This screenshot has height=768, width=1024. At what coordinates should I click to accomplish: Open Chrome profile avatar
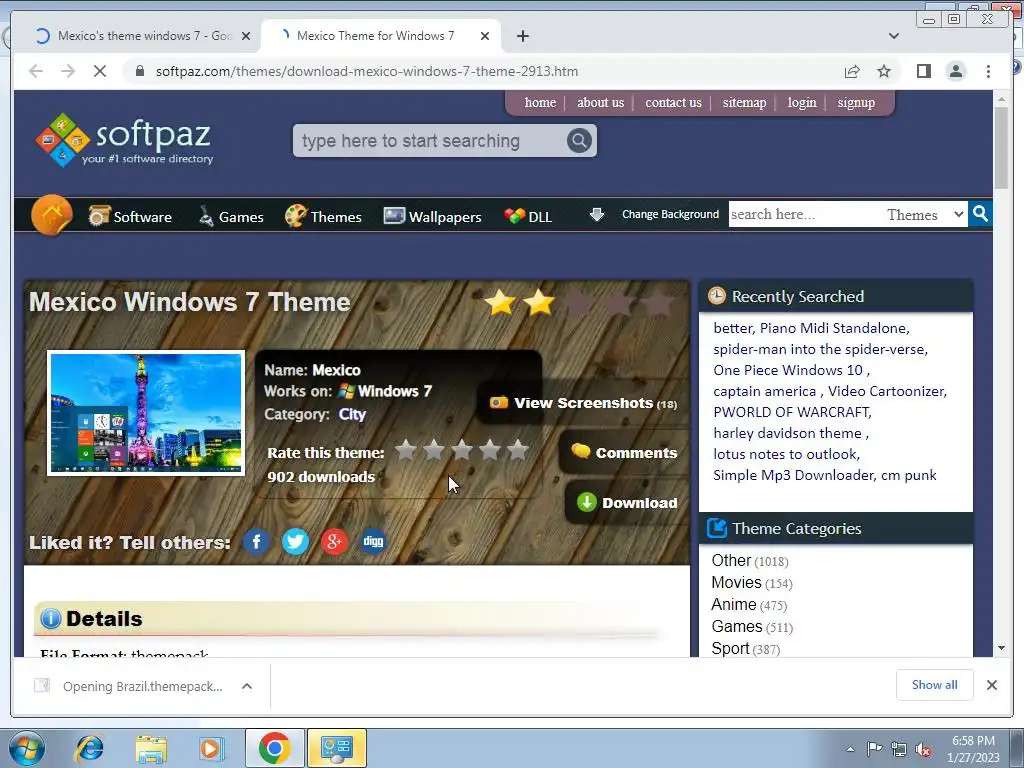(x=955, y=71)
